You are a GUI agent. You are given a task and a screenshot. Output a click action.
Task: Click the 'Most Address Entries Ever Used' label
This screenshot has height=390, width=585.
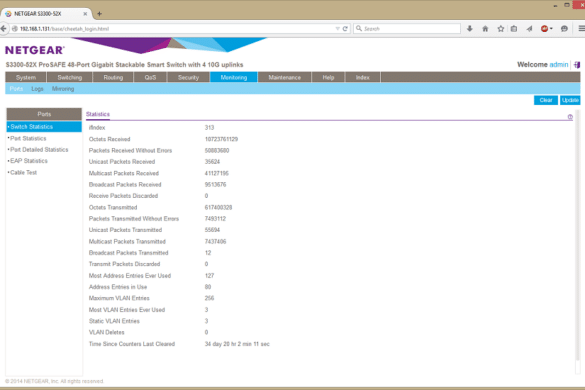[130, 276]
